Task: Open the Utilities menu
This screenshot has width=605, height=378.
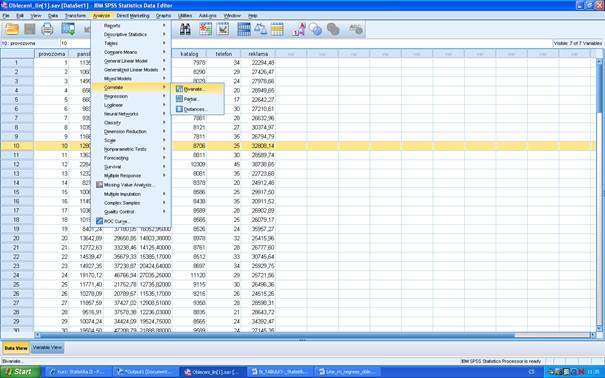Action: [x=185, y=16]
